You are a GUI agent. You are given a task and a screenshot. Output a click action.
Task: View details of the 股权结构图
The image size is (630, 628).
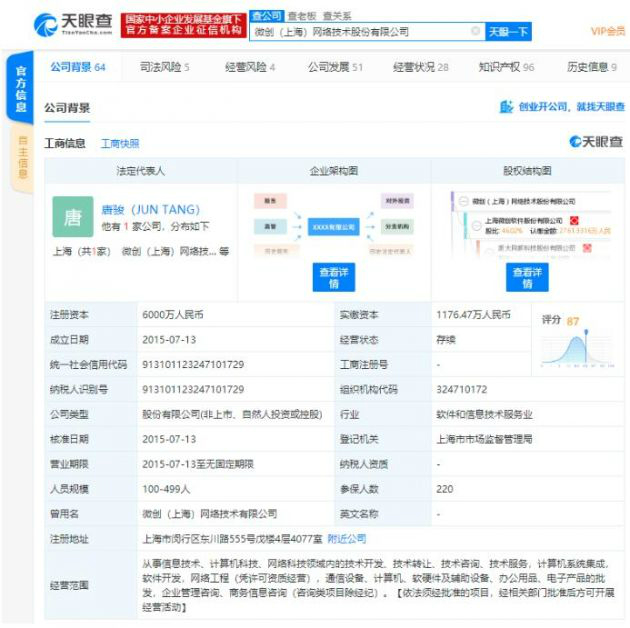(x=527, y=277)
